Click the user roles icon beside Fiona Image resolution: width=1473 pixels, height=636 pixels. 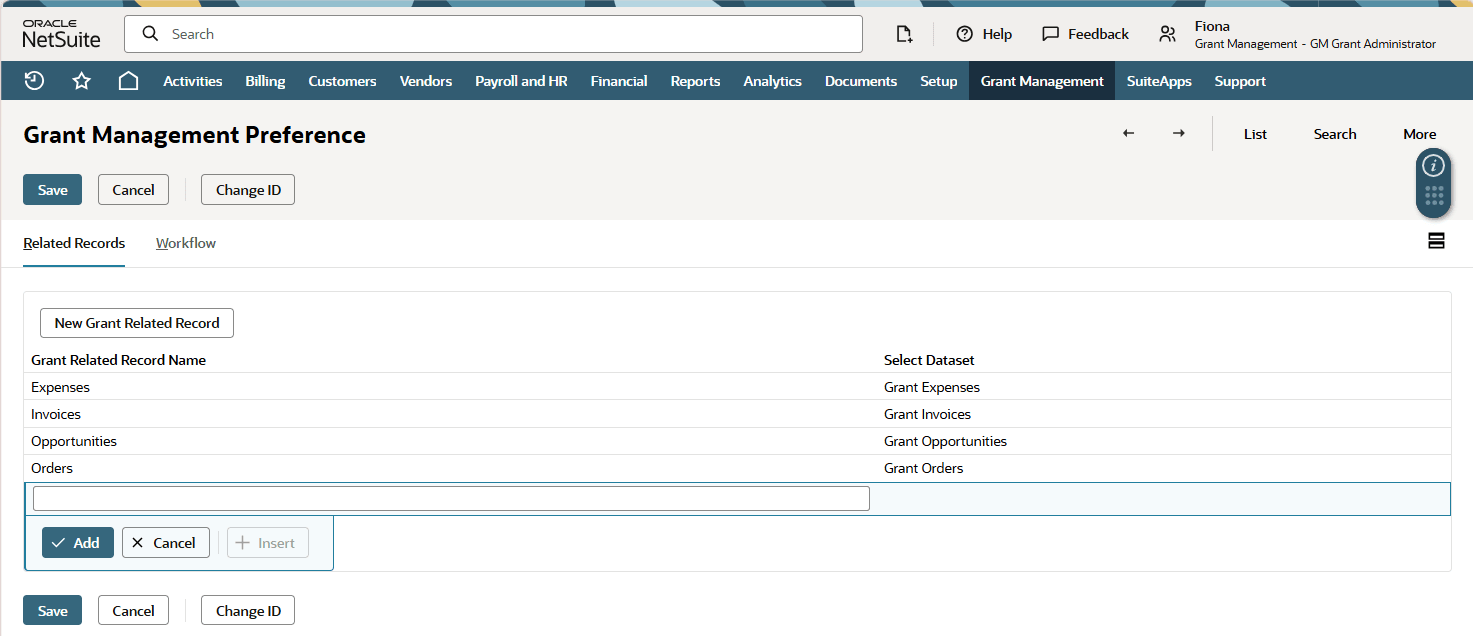(1167, 33)
